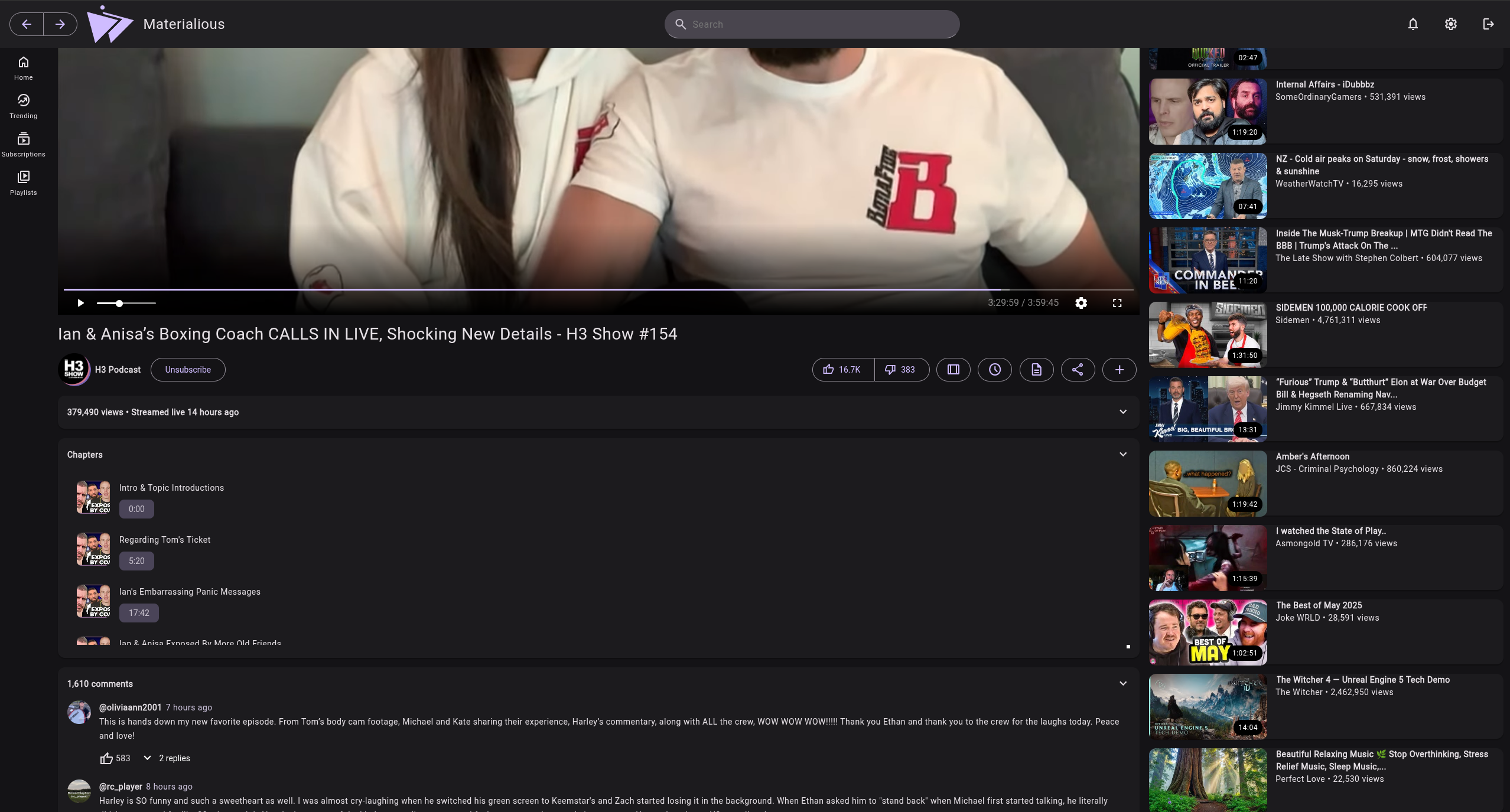Open the Witcher 4 Tech Demo thumbnail

[x=1208, y=706]
